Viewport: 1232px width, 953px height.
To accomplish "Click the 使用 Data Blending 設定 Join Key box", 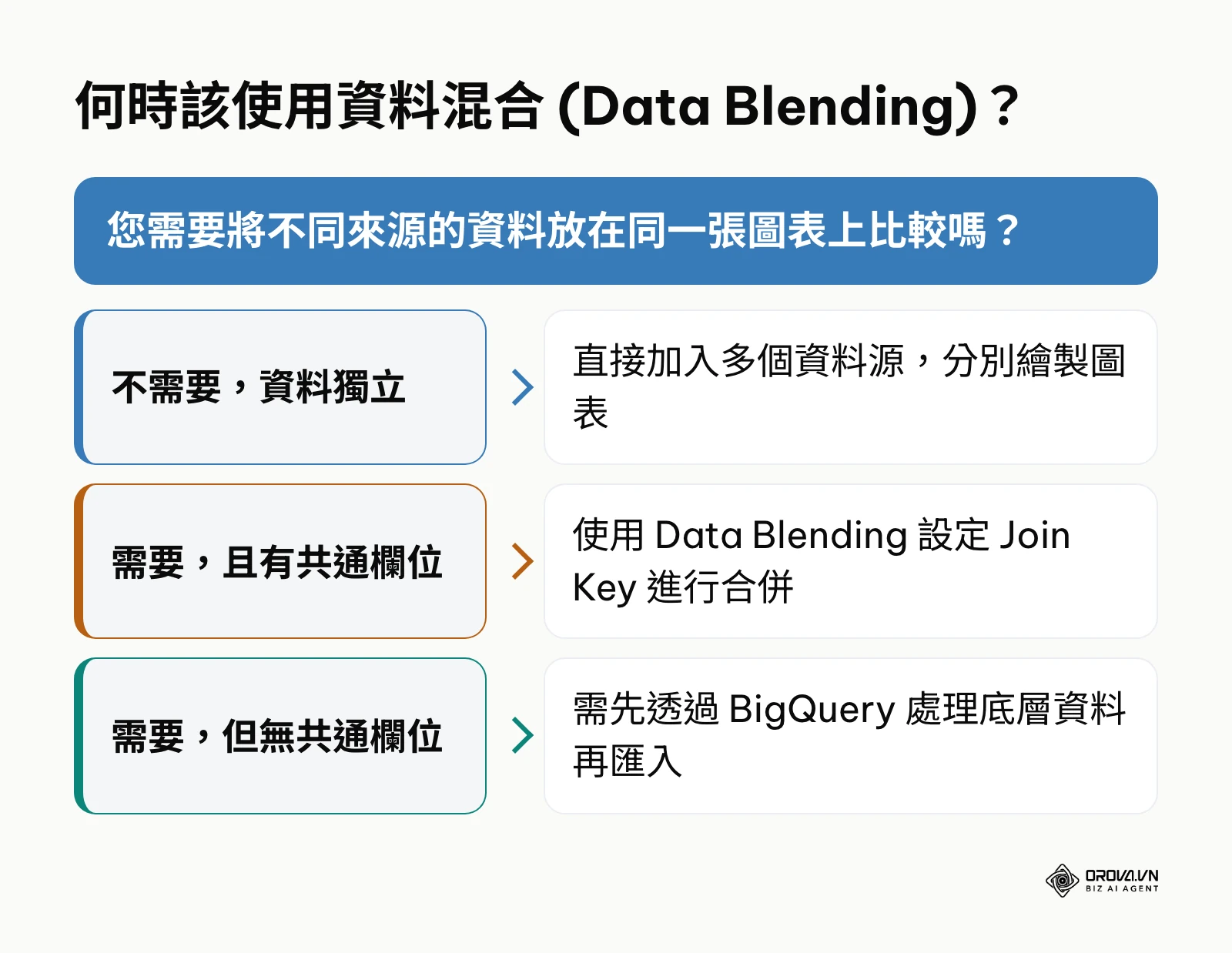I will 851,561.
